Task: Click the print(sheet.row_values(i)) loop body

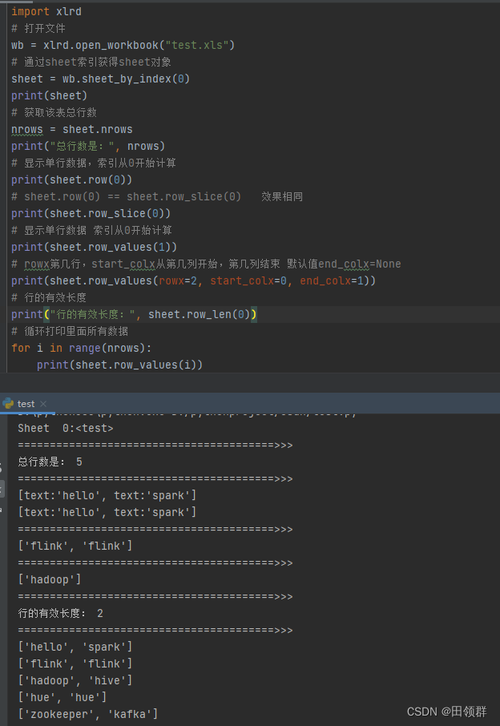Action: tap(119, 365)
